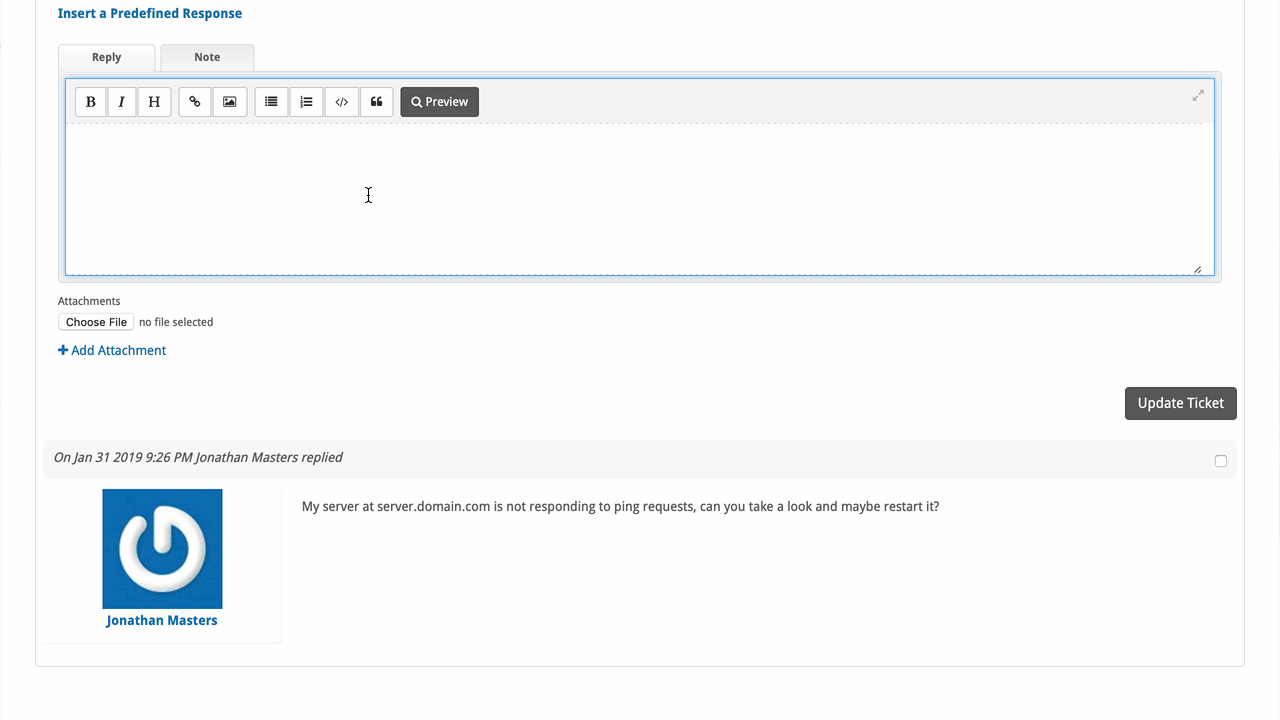Expand editor to fullscreen

tap(1198, 96)
